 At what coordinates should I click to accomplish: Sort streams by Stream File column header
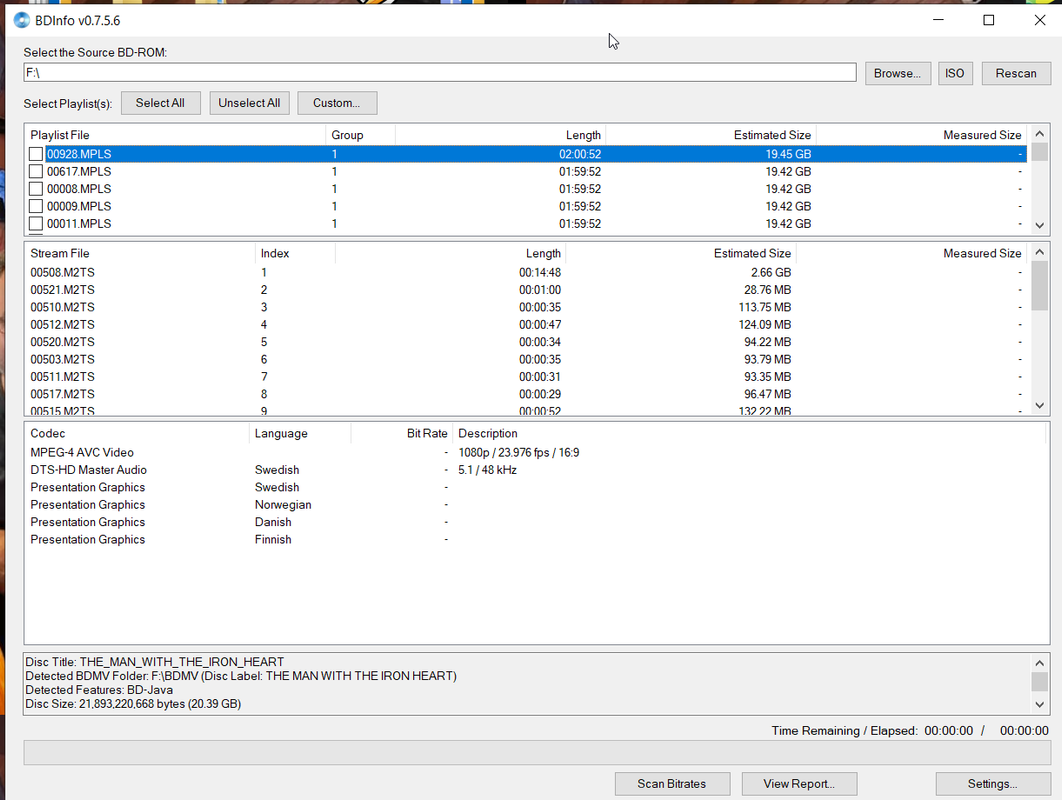click(x=140, y=253)
